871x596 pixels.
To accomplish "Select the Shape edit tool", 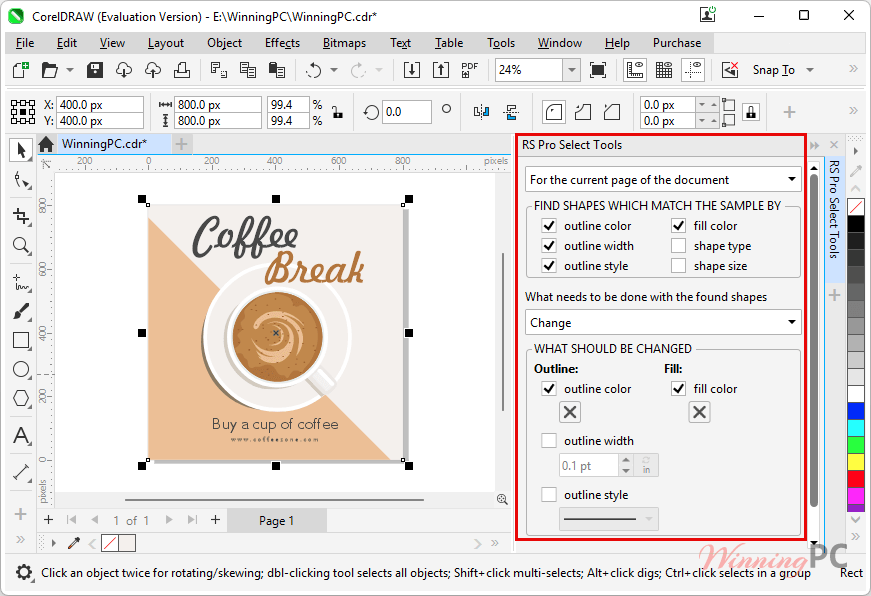I will coord(21,181).
